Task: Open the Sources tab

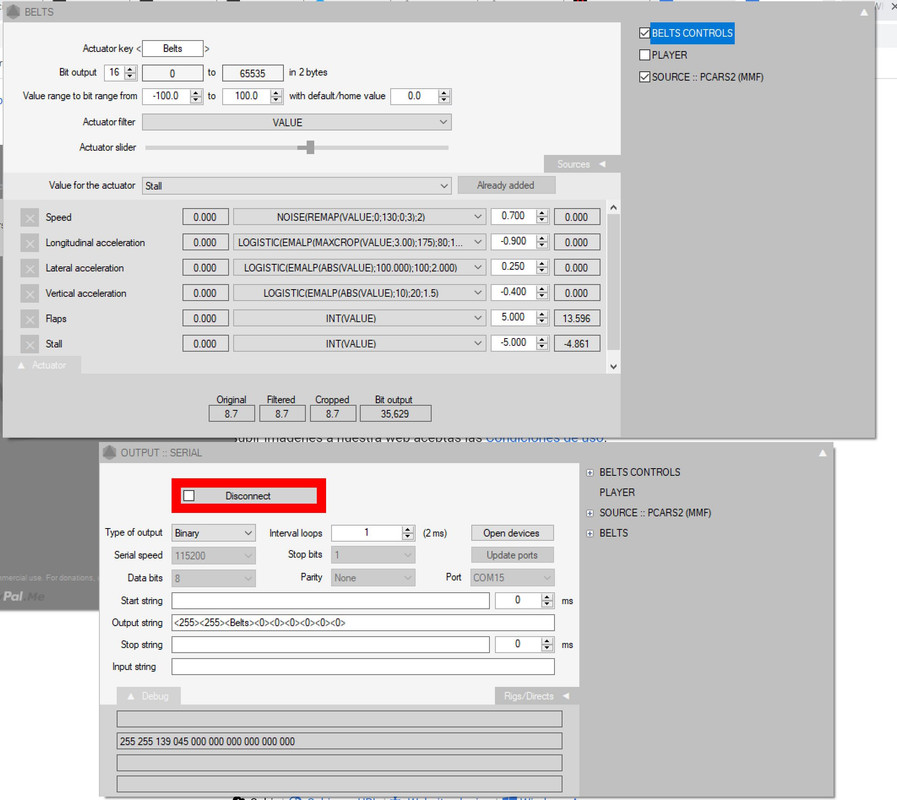Action: click(581, 164)
